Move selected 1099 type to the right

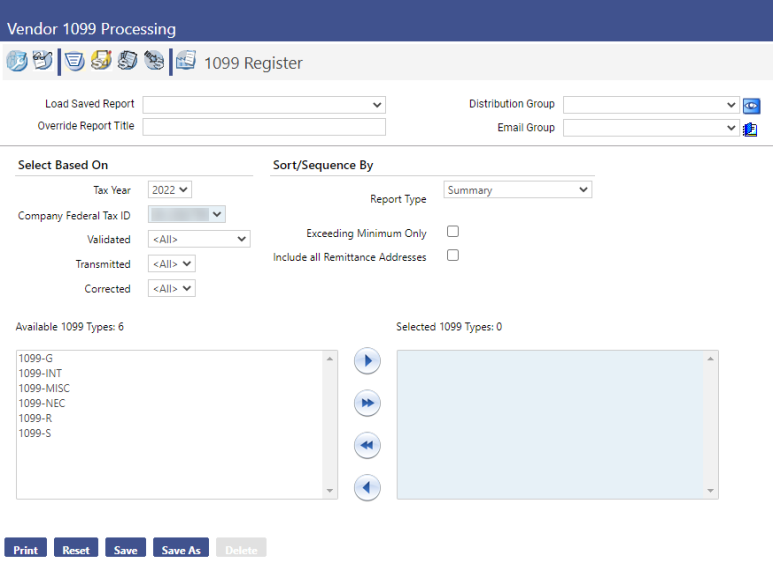pos(367,361)
